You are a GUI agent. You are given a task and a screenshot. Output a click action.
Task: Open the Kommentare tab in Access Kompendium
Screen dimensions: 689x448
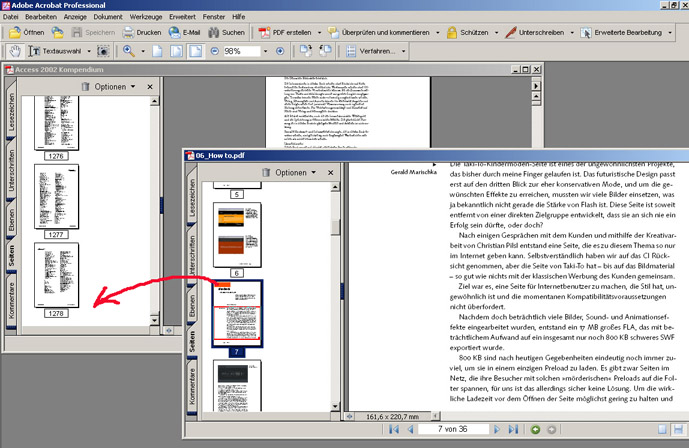[11, 300]
